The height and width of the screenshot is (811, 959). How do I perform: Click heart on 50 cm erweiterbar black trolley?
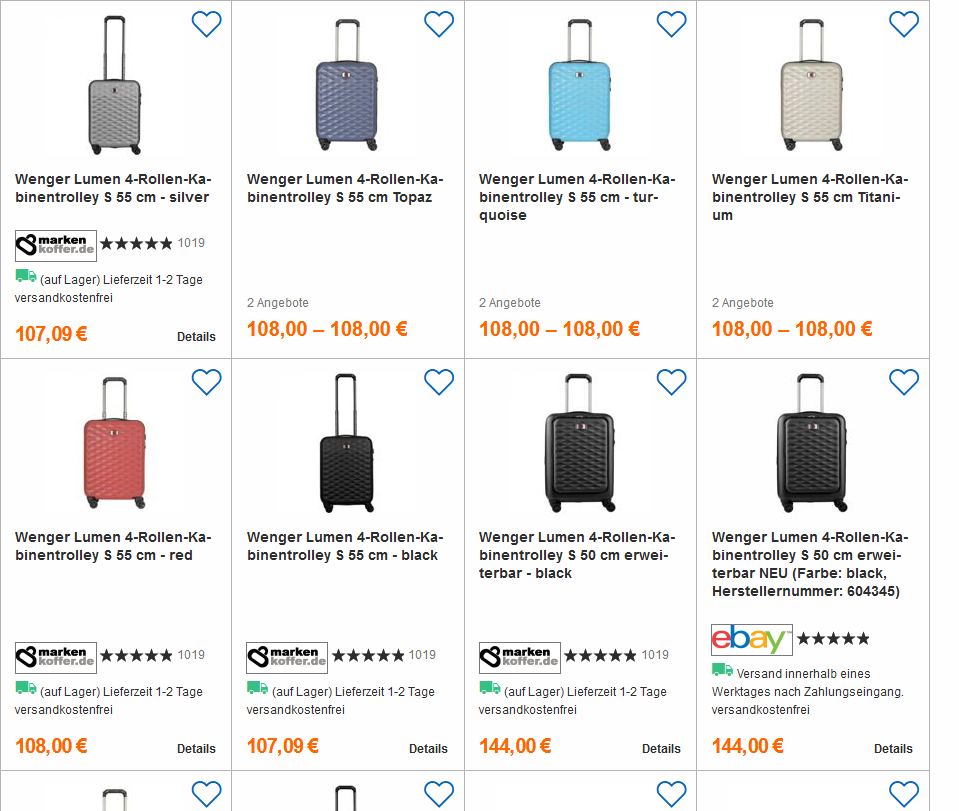pos(671,382)
